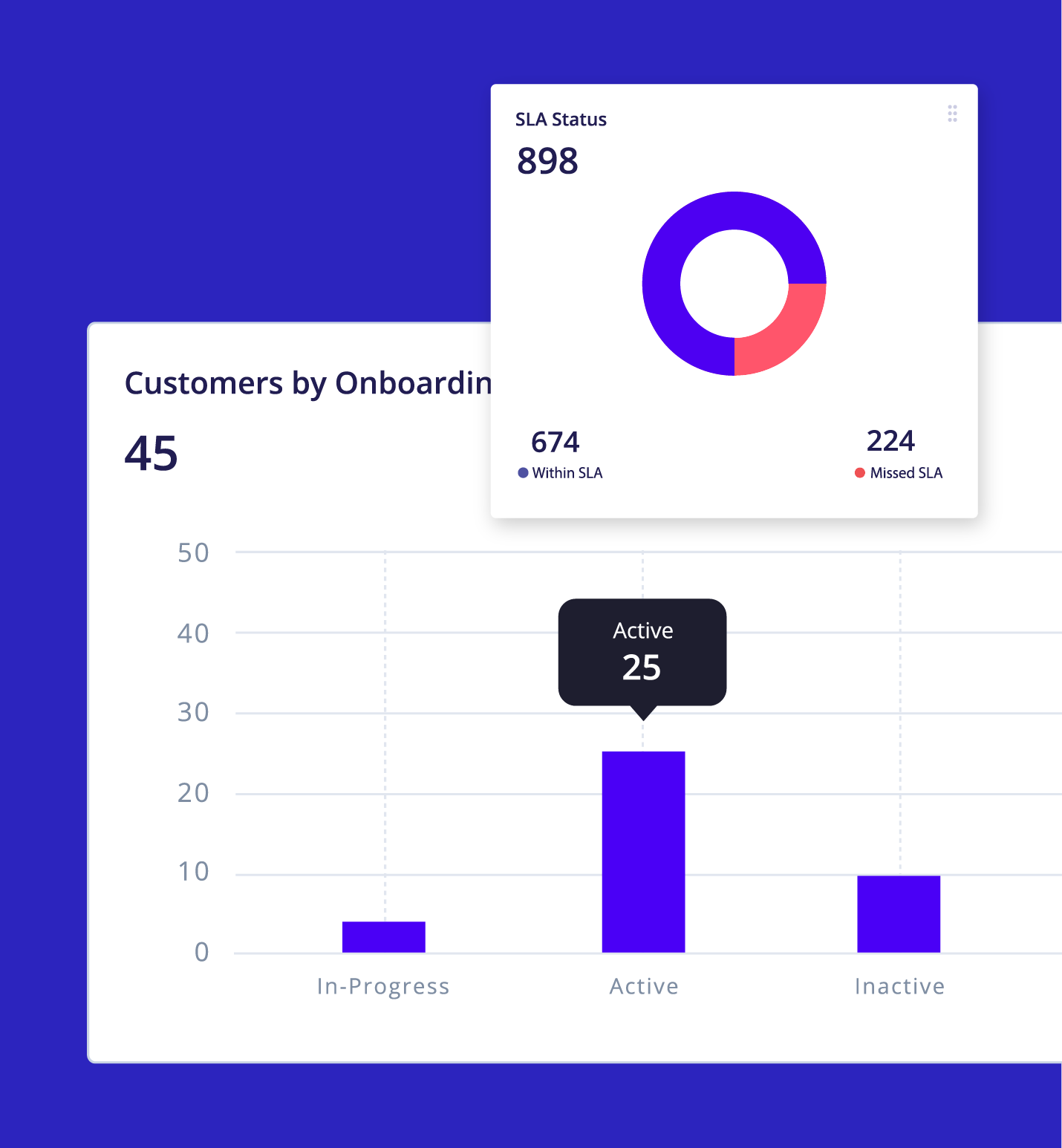Click the Within SLA purple legend dot

pyautogui.click(x=523, y=473)
